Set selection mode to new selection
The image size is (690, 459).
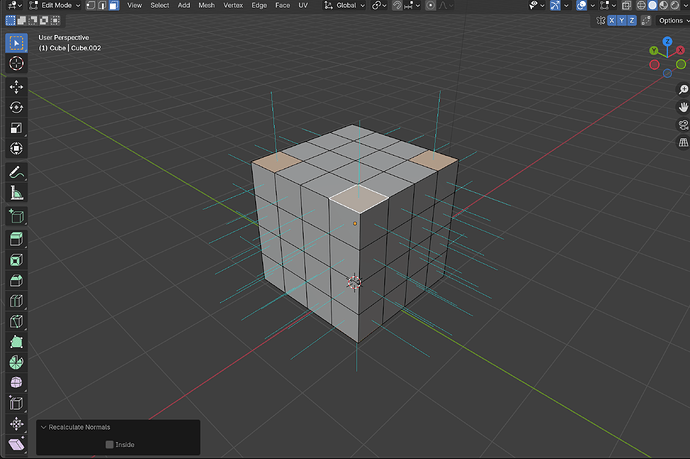11,20
